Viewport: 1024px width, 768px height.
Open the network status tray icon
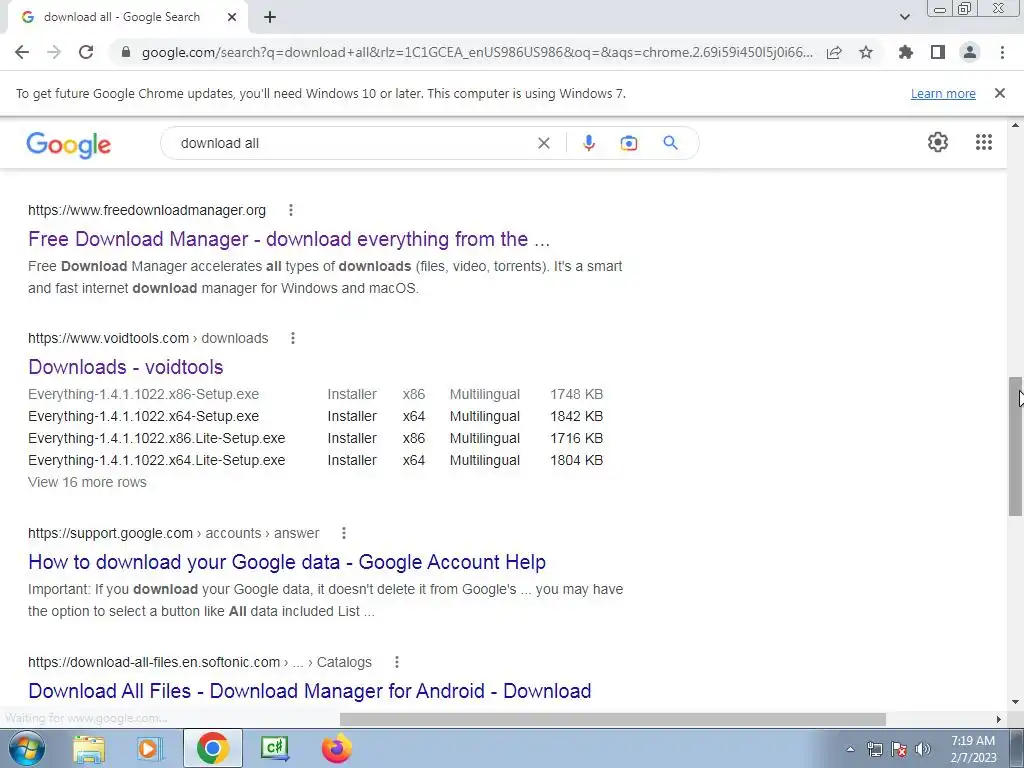pos(874,749)
